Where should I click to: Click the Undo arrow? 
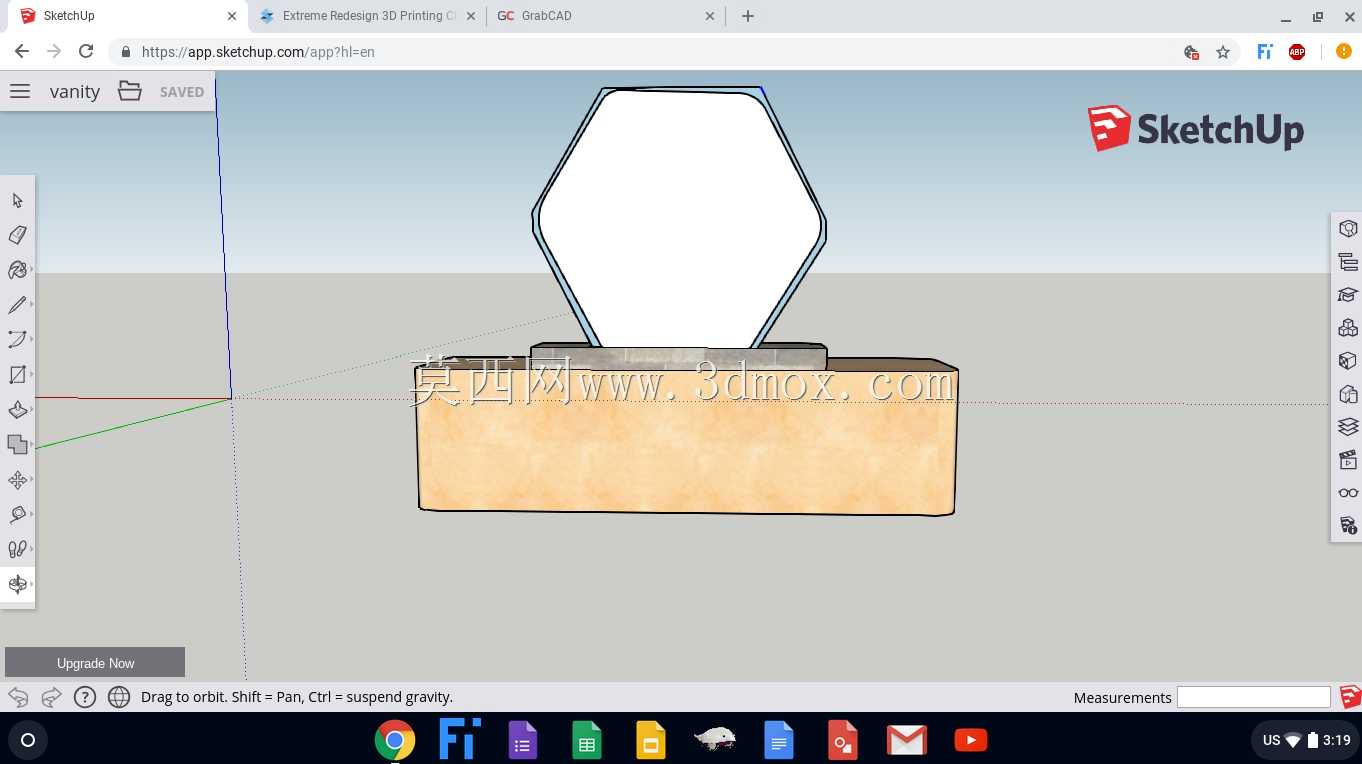tap(18, 697)
